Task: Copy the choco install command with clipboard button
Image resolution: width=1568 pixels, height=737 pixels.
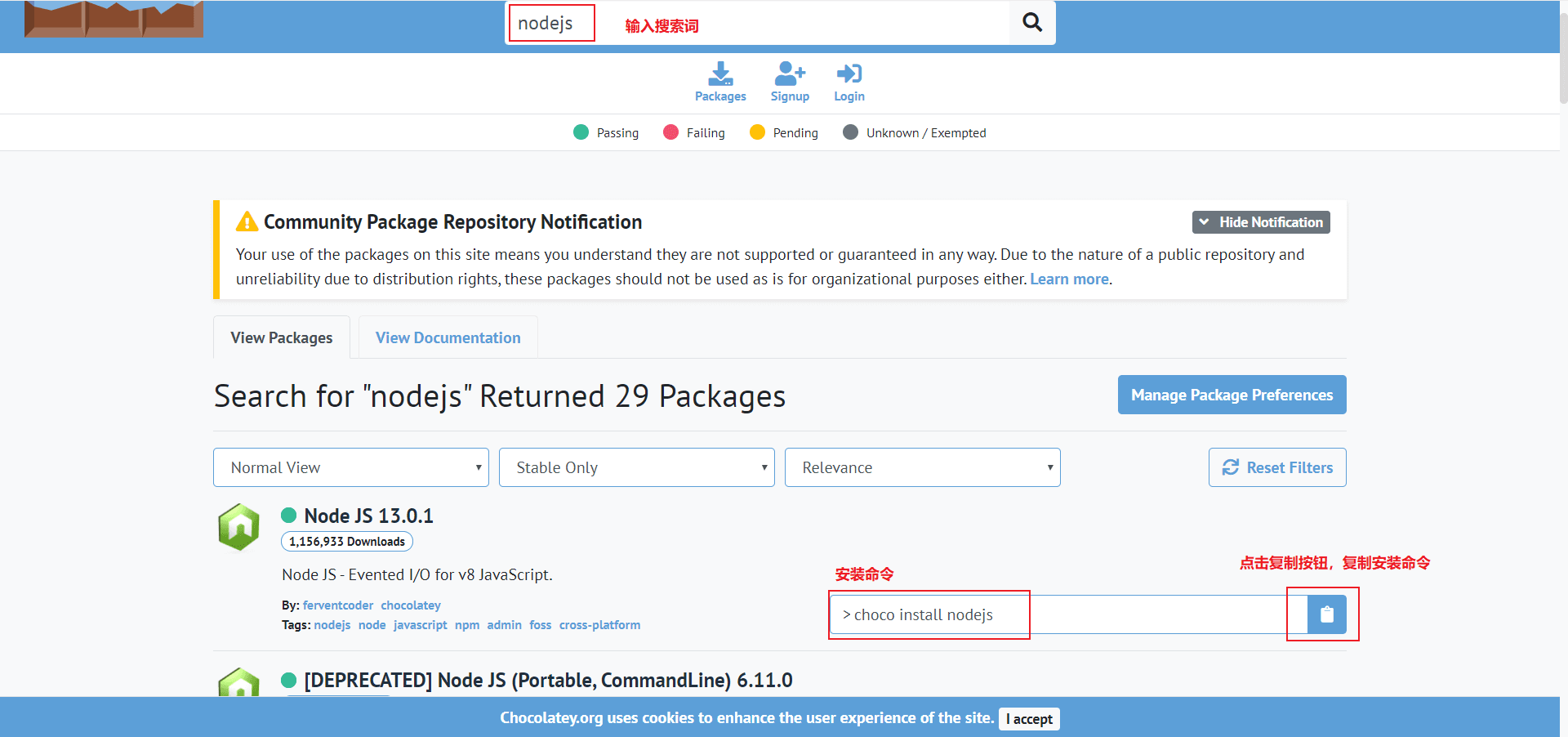Action: (x=1326, y=614)
